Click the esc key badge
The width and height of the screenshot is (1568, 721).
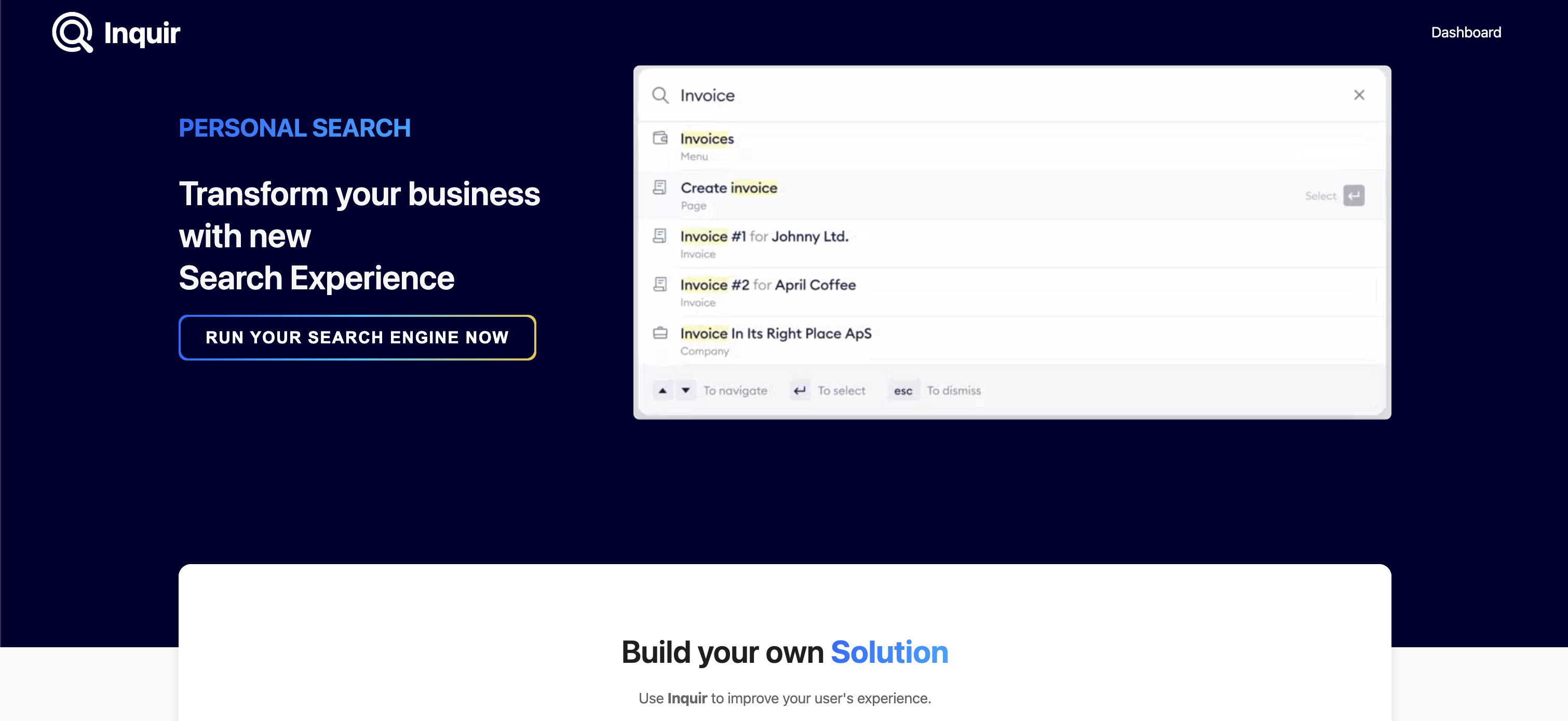903,391
